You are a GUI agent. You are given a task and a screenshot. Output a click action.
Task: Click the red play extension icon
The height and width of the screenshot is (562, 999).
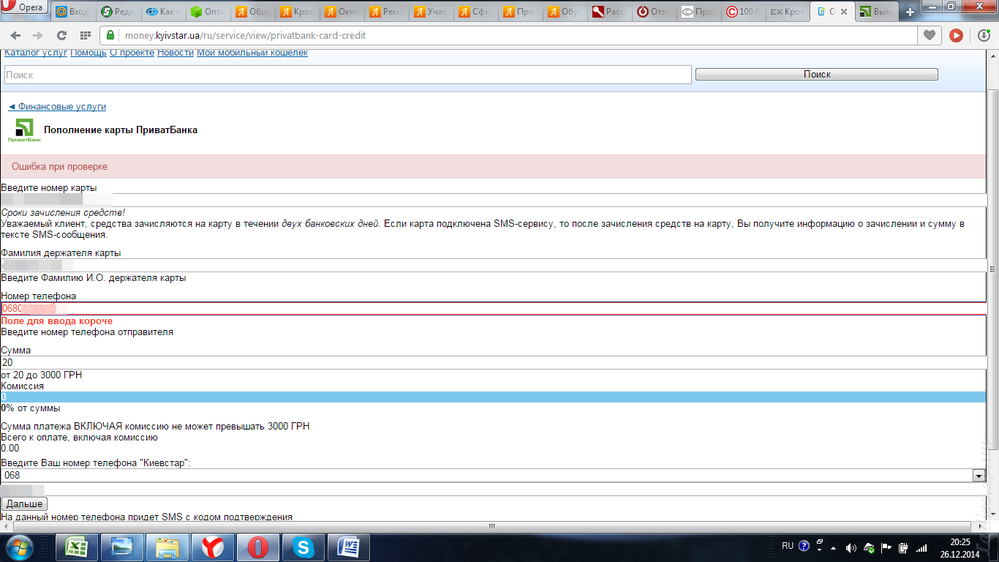click(x=956, y=36)
